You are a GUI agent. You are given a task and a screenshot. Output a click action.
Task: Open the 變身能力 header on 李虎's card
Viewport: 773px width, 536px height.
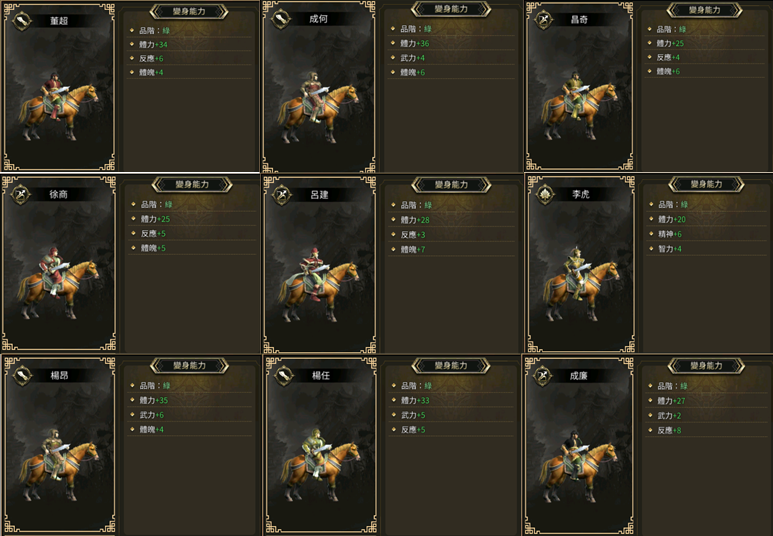tap(706, 184)
